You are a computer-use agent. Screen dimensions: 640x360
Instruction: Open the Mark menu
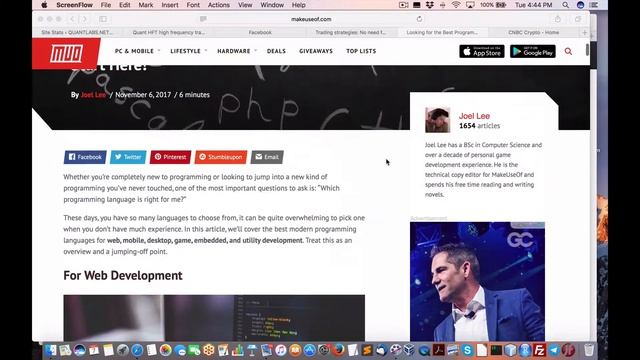tap(146, 5)
